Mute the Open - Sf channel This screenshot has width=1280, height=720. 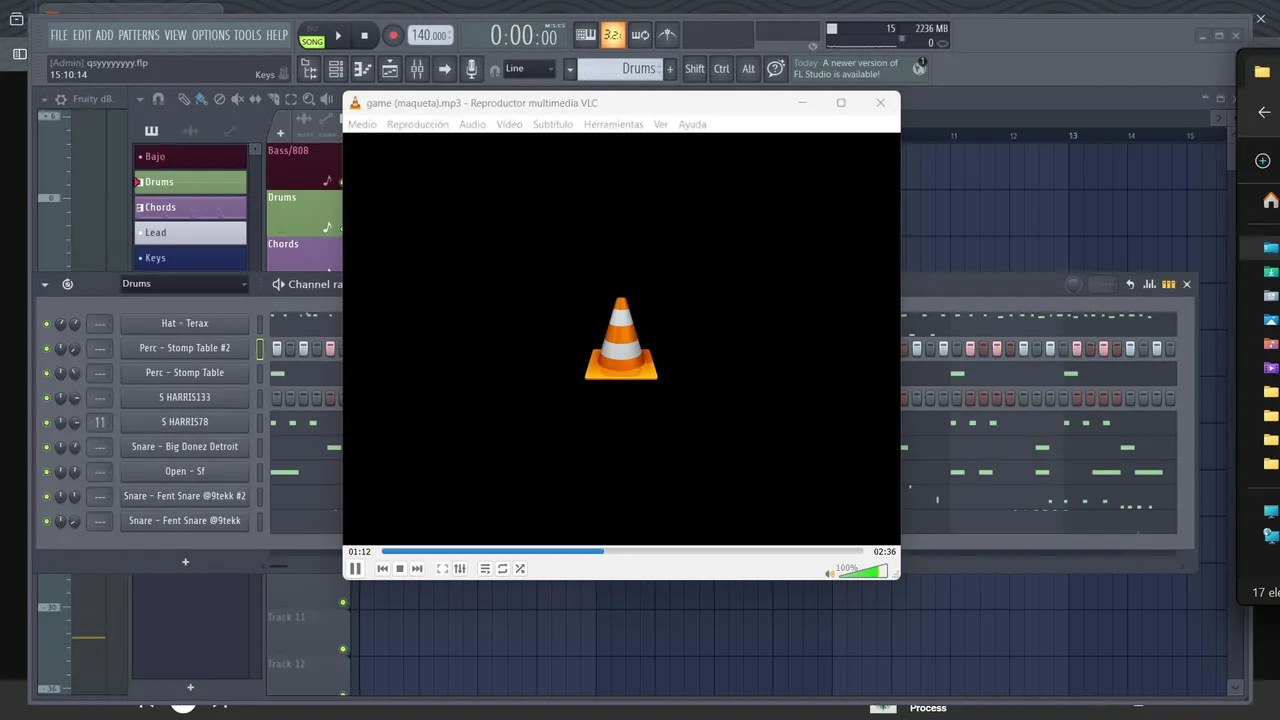(46, 472)
